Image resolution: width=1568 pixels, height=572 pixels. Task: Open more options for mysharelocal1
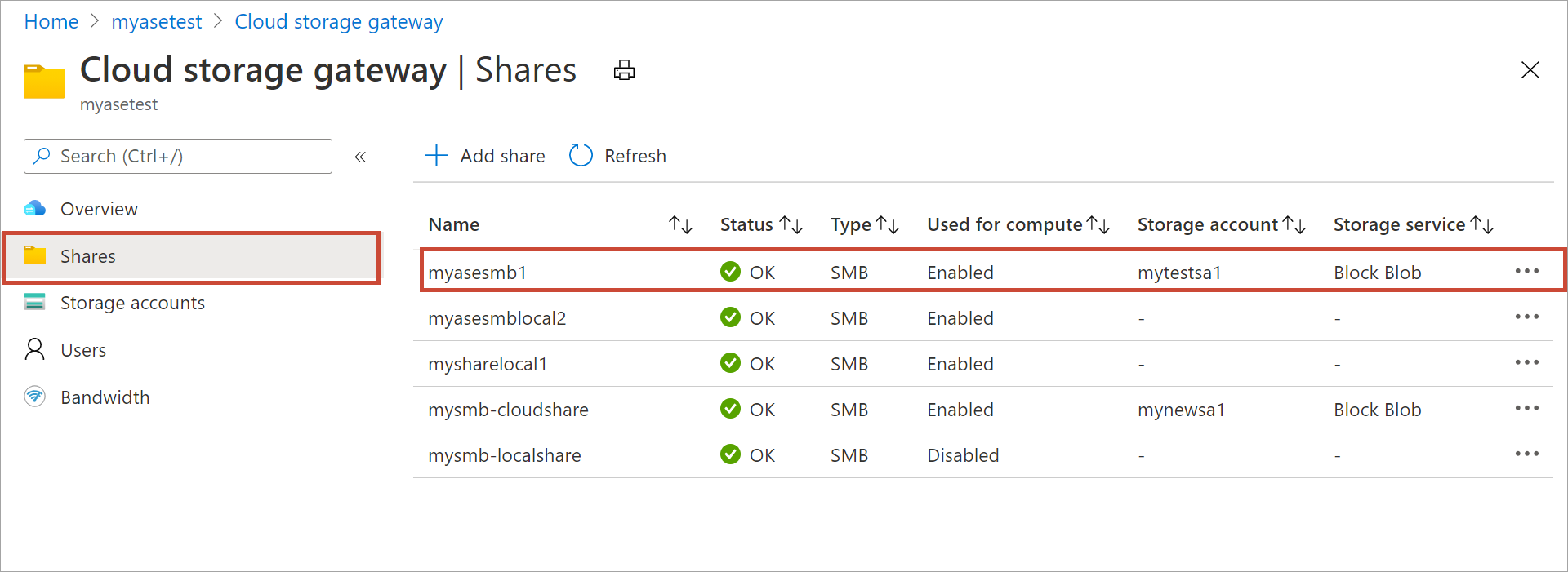[x=1526, y=362]
